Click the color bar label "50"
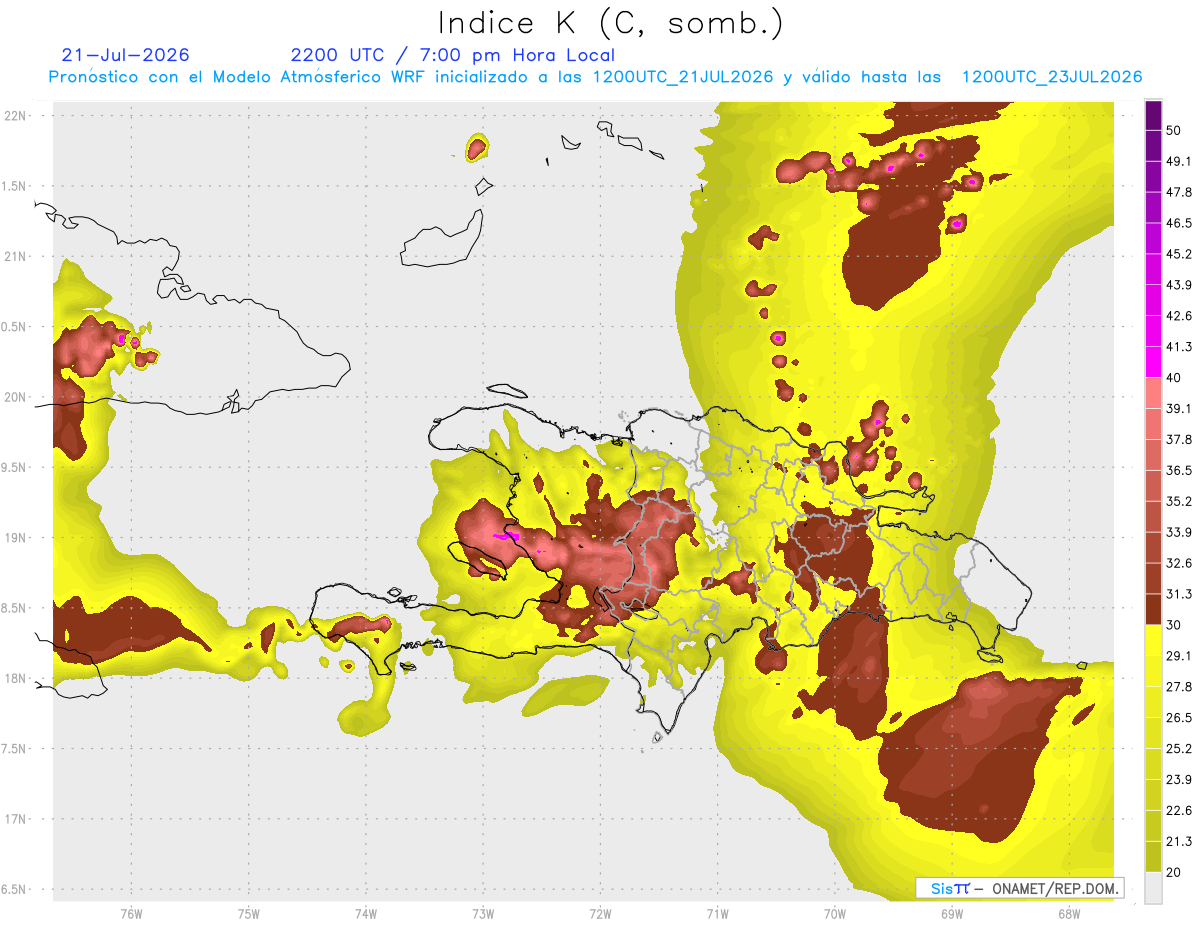The image size is (1200, 927). (1175, 130)
